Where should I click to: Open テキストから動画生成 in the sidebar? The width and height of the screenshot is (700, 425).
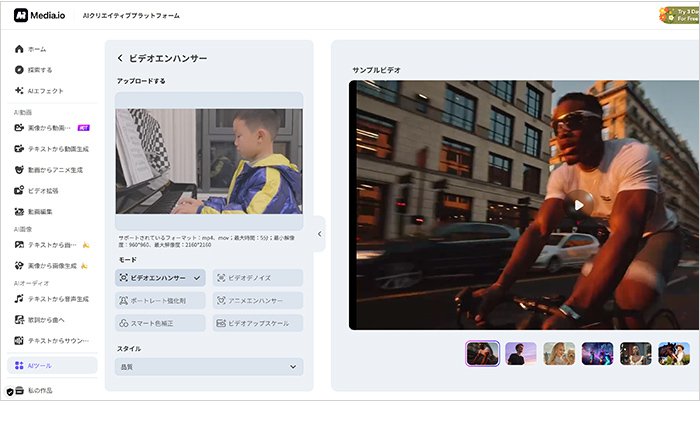pos(52,149)
